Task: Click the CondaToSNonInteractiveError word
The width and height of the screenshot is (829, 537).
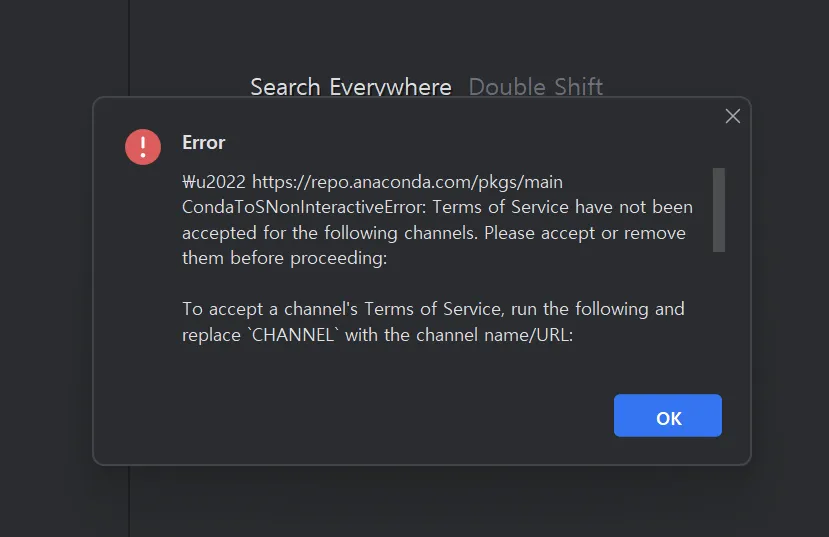Action: 303,207
